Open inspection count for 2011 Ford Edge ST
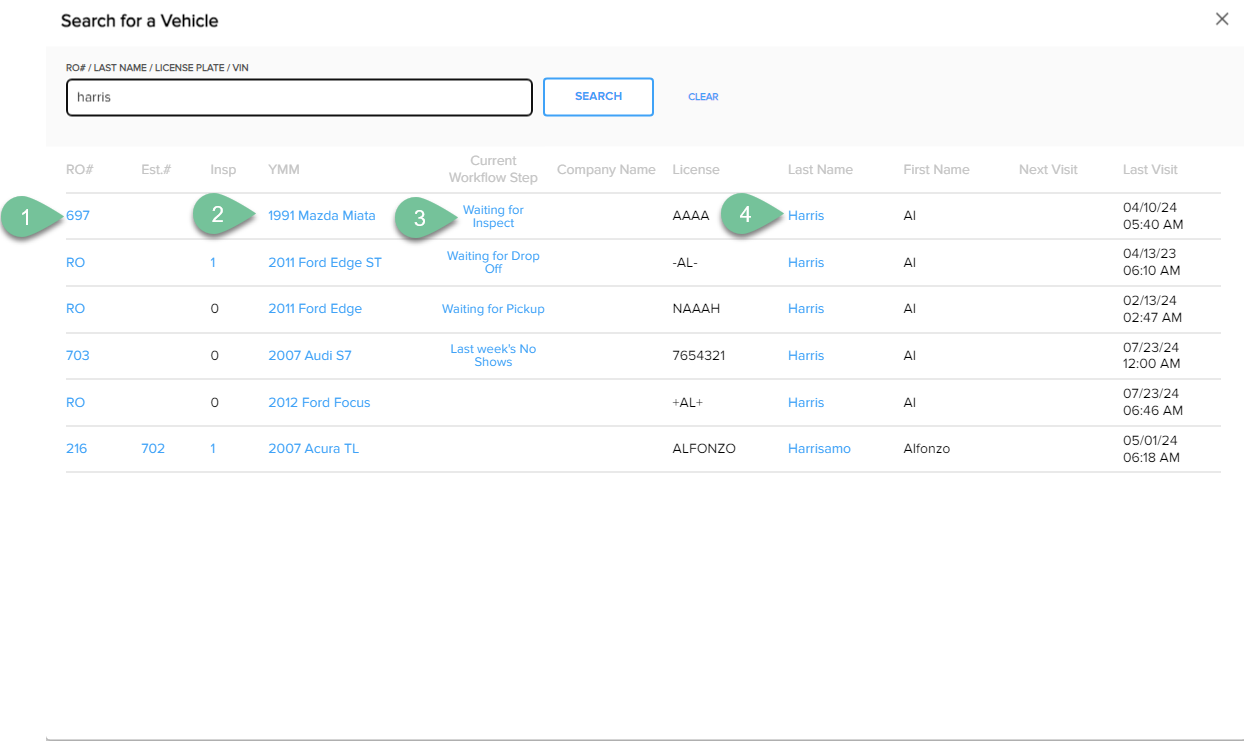This screenshot has width=1244, height=741. pyautogui.click(x=213, y=263)
